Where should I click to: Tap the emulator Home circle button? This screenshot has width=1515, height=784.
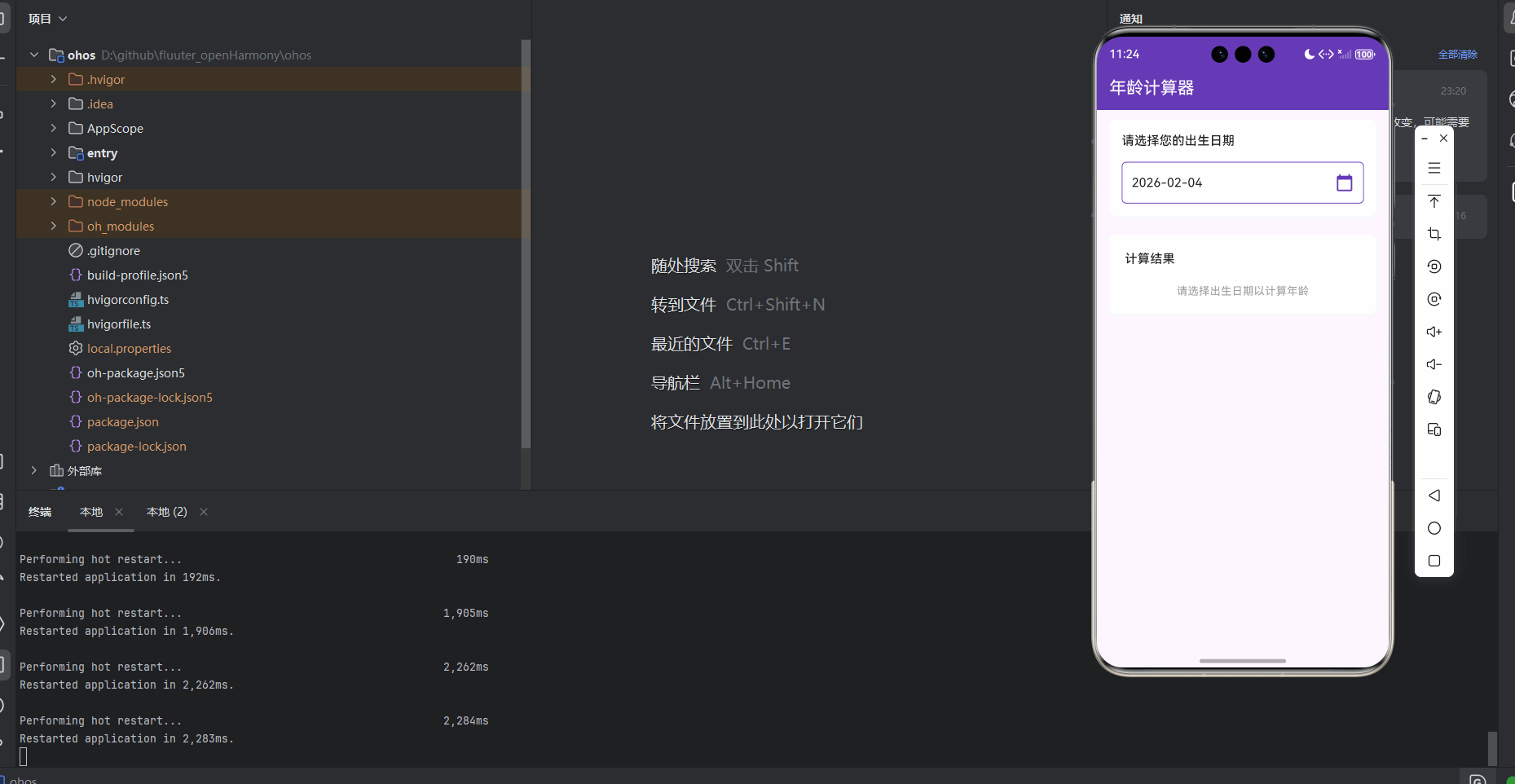pos(1434,528)
